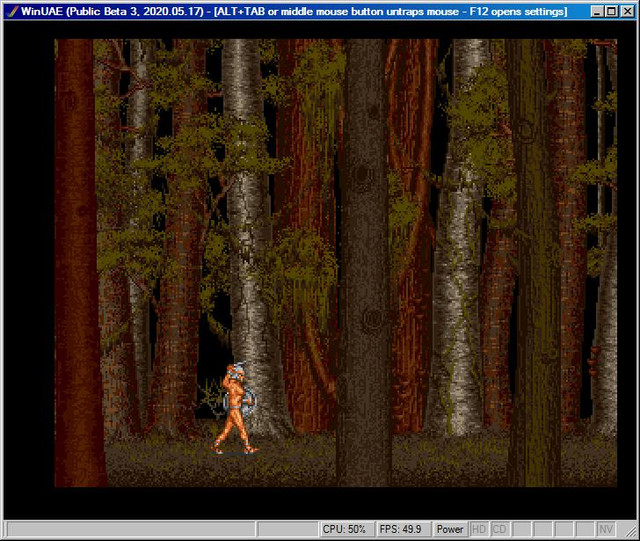Minimize the WinUAE window

click(x=598, y=11)
